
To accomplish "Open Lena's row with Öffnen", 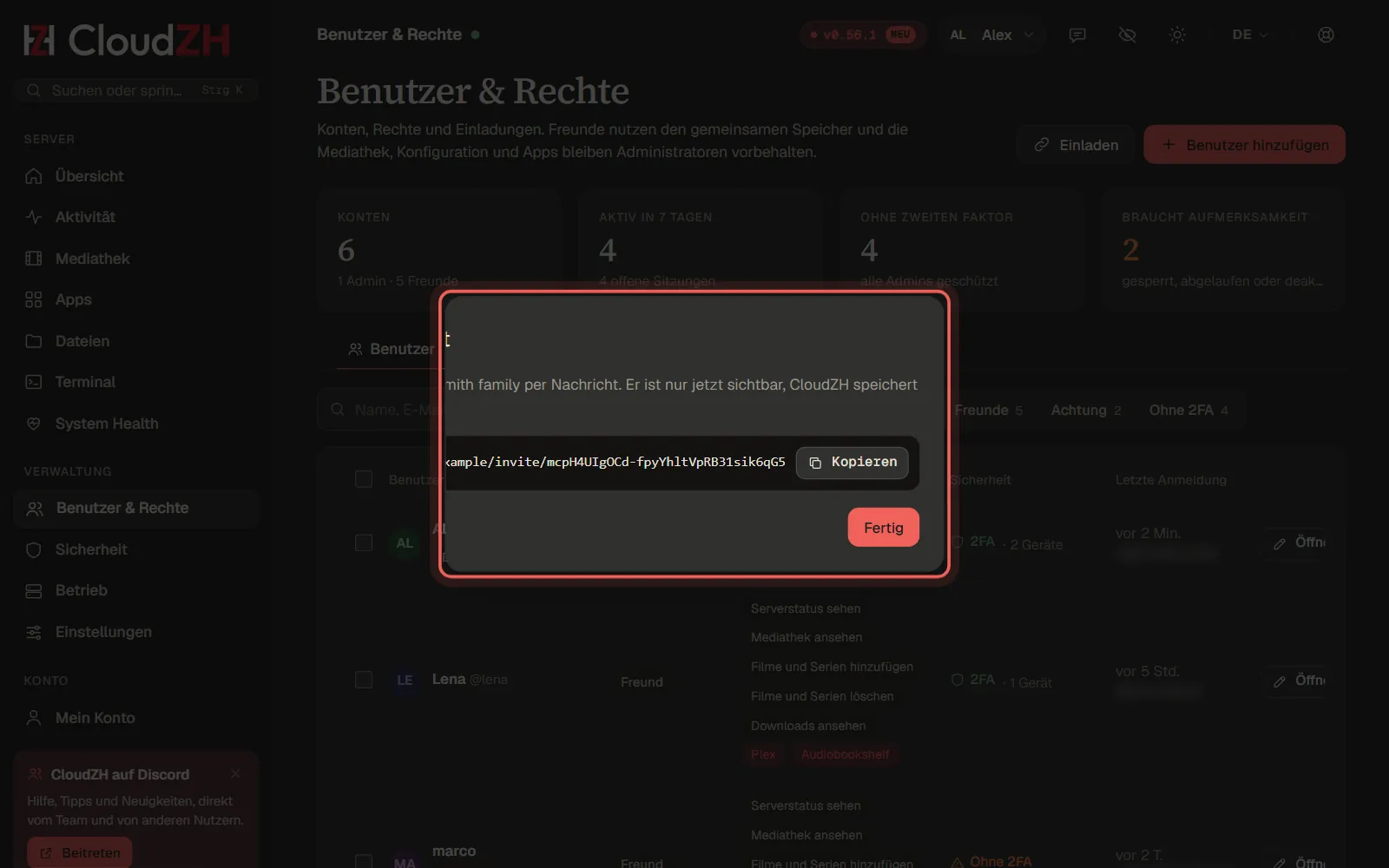I will point(1296,681).
